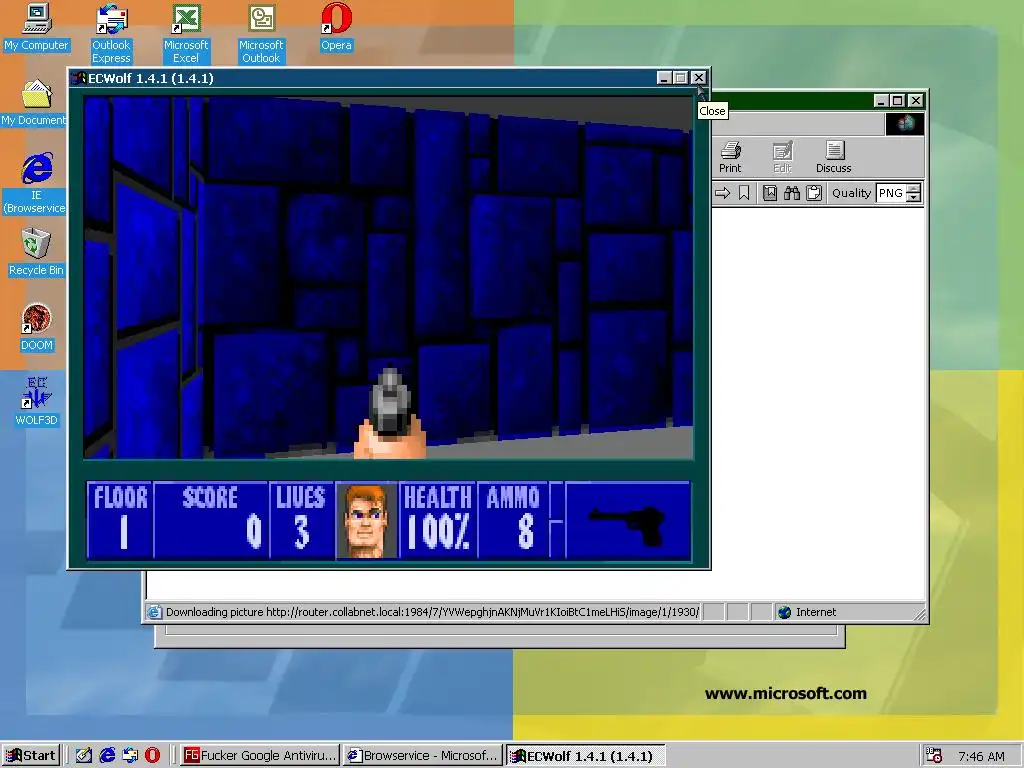
Task: Decrease Quality with the spinner down arrow
Action: click(914, 197)
